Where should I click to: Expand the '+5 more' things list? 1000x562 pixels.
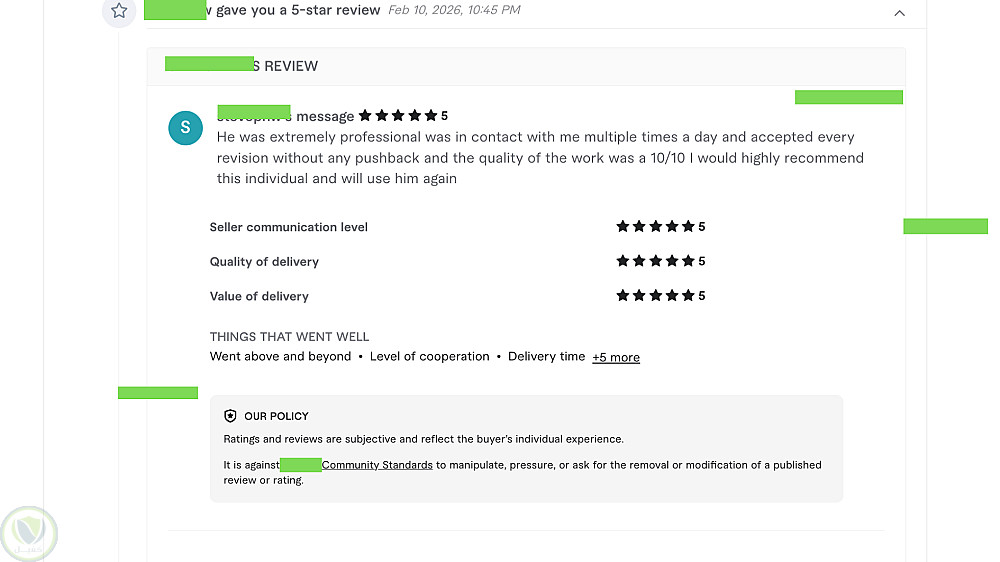pyautogui.click(x=615, y=357)
